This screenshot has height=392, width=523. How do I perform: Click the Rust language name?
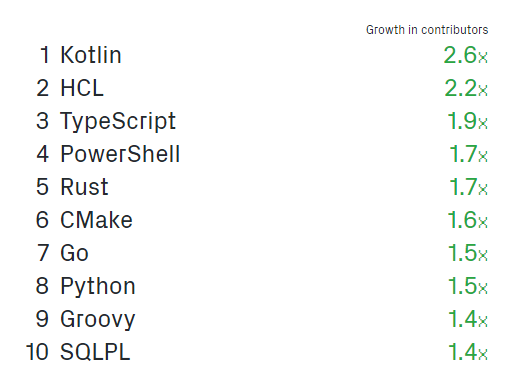[x=84, y=187]
